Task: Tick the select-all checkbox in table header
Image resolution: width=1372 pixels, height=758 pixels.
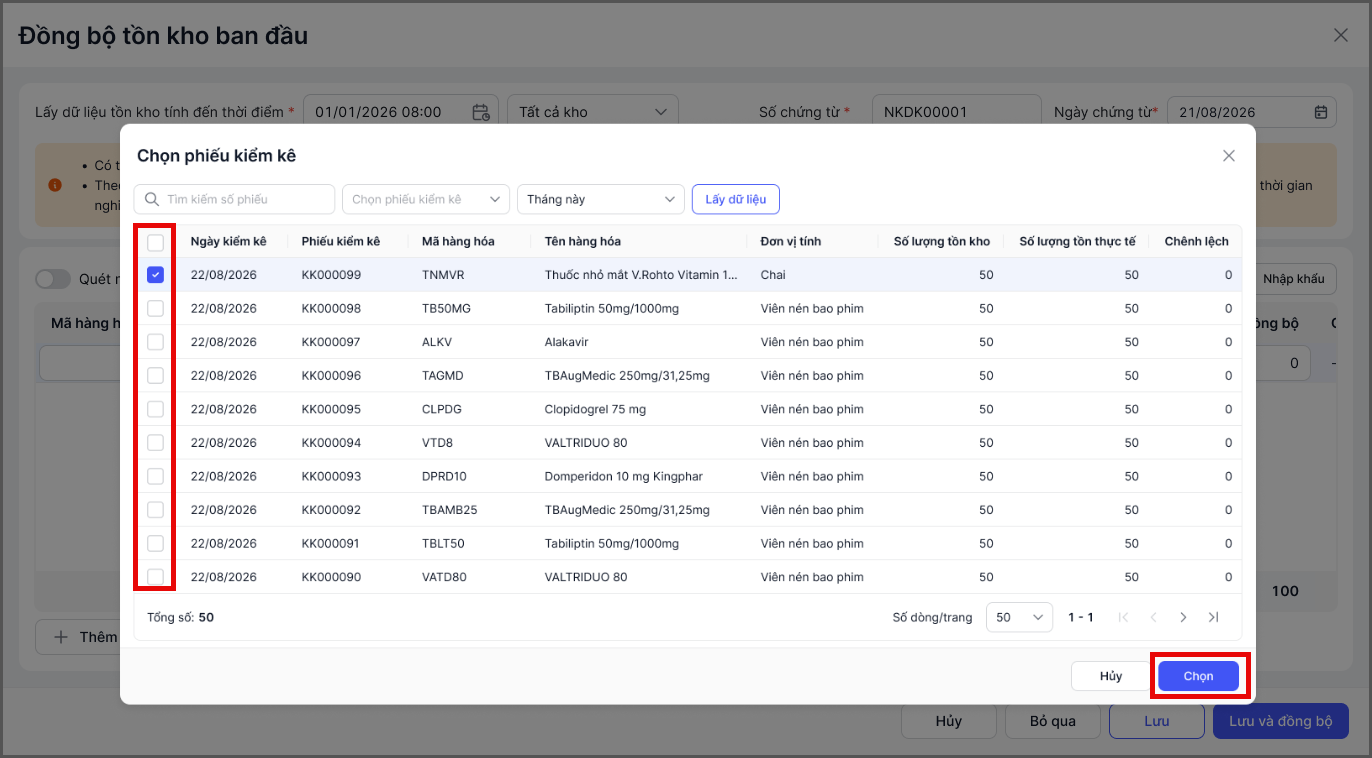Action: [x=155, y=242]
